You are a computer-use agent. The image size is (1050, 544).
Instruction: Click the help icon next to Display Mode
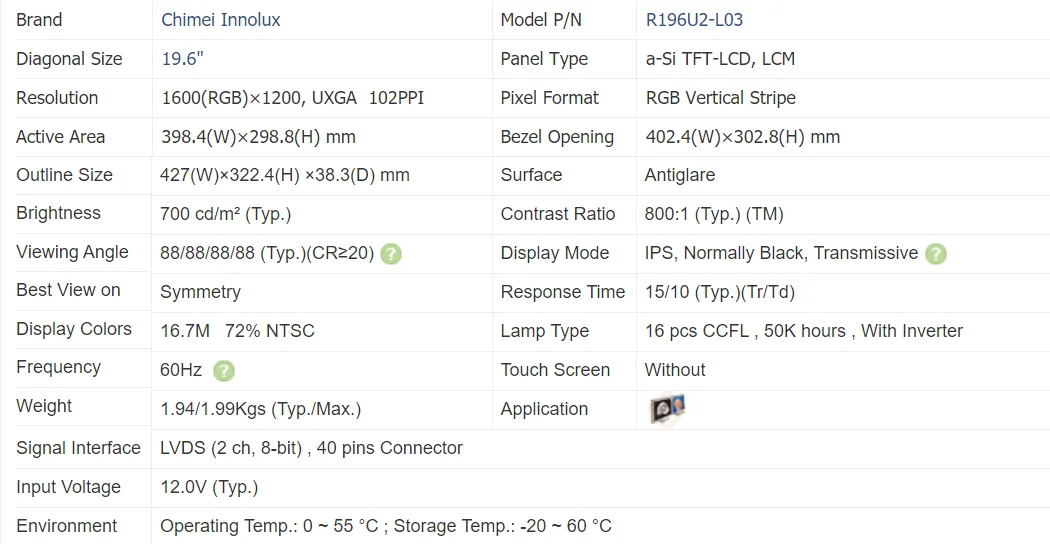(x=935, y=254)
